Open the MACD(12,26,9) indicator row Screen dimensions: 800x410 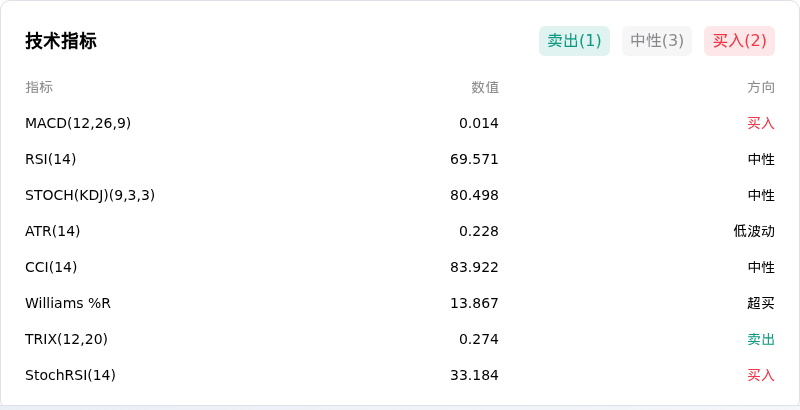400,123
